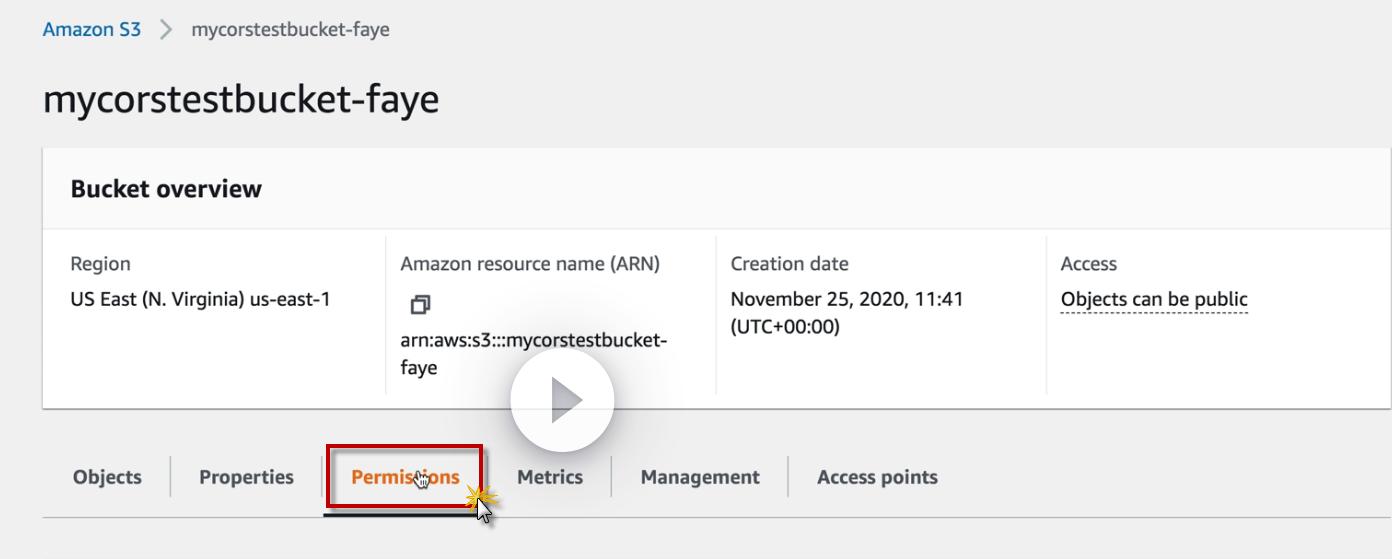Click the Region column label
Screen dimensions: 1392x559
(100, 264)
